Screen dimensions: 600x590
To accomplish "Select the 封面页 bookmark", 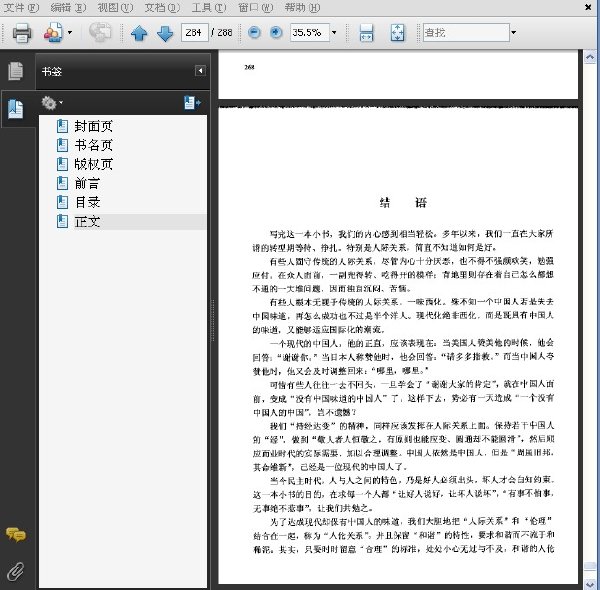I will (x=94, y=126).
